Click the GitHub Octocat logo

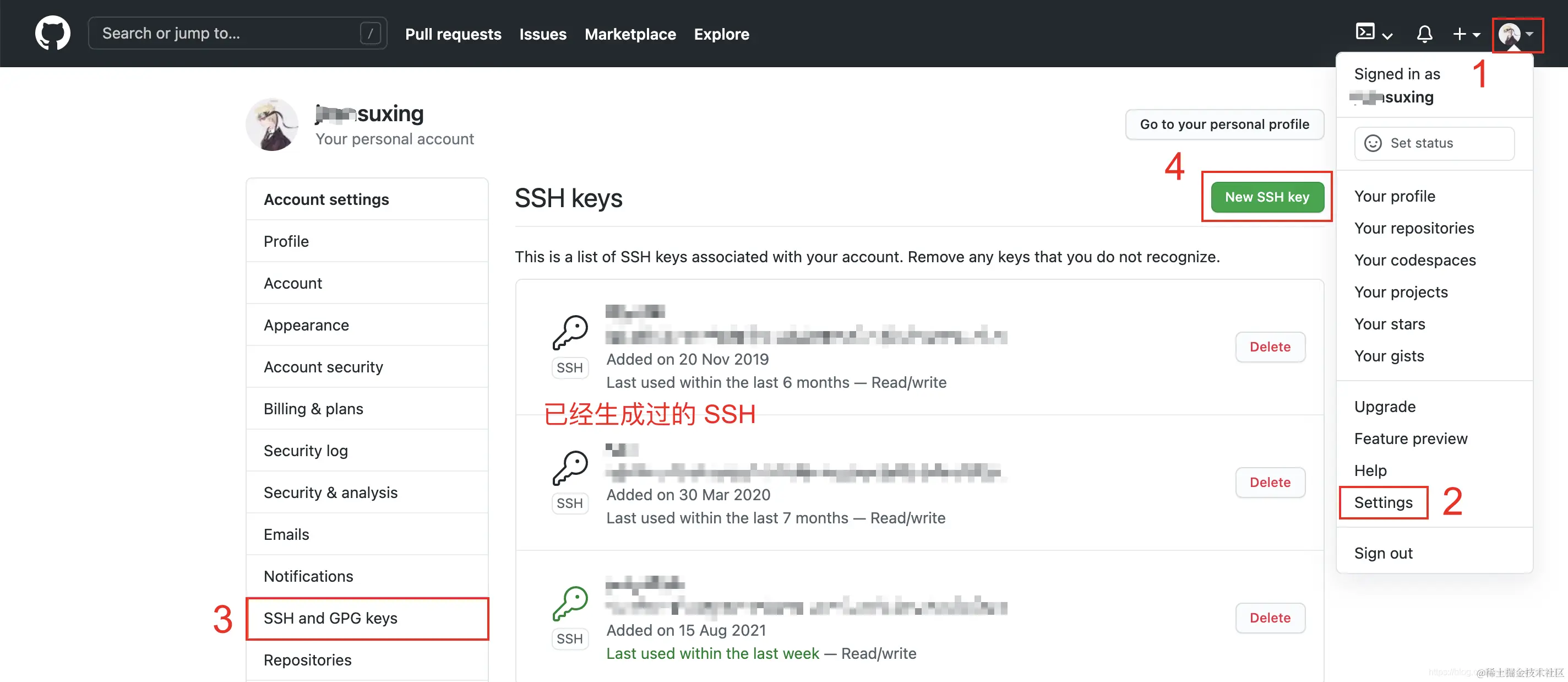click(x=52, y=34)
